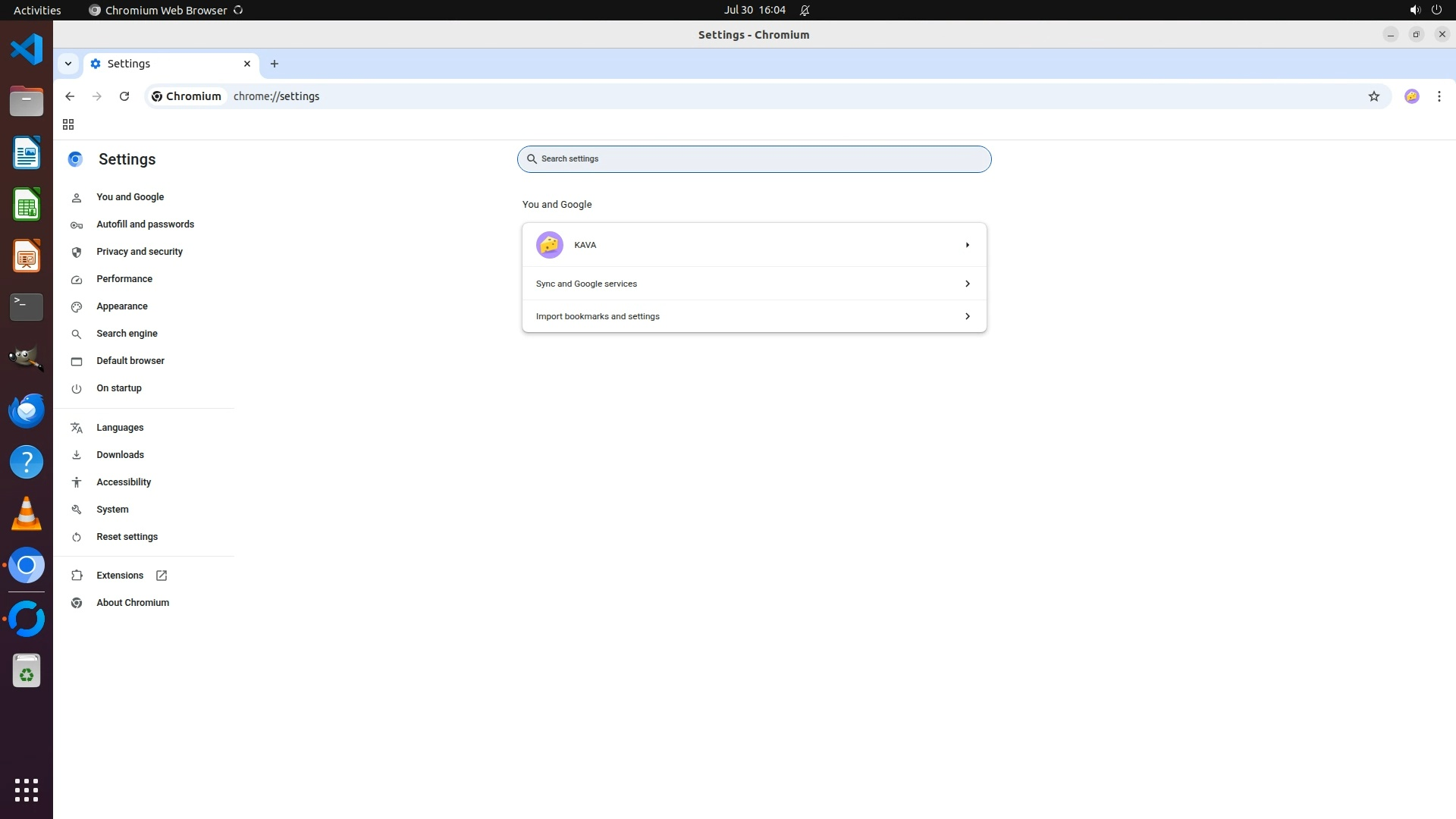Open About Chromium page
The width and height of the screenshot is (1456, 819).
(133, 603)
